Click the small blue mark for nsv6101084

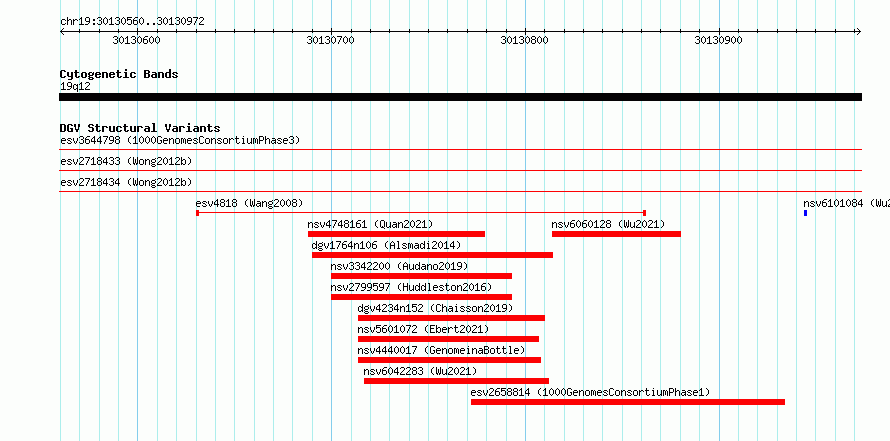(805, 213)
